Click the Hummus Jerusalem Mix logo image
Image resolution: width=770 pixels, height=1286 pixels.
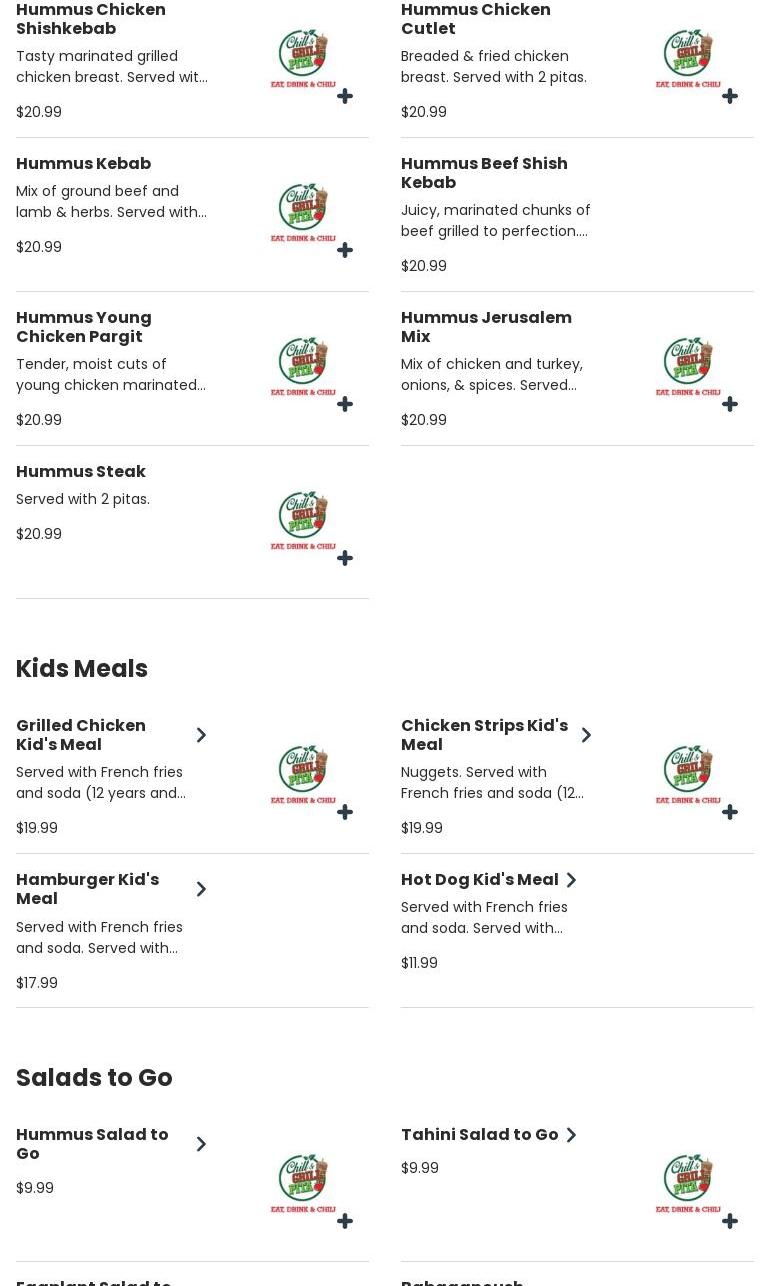click(x=688, y=366)
